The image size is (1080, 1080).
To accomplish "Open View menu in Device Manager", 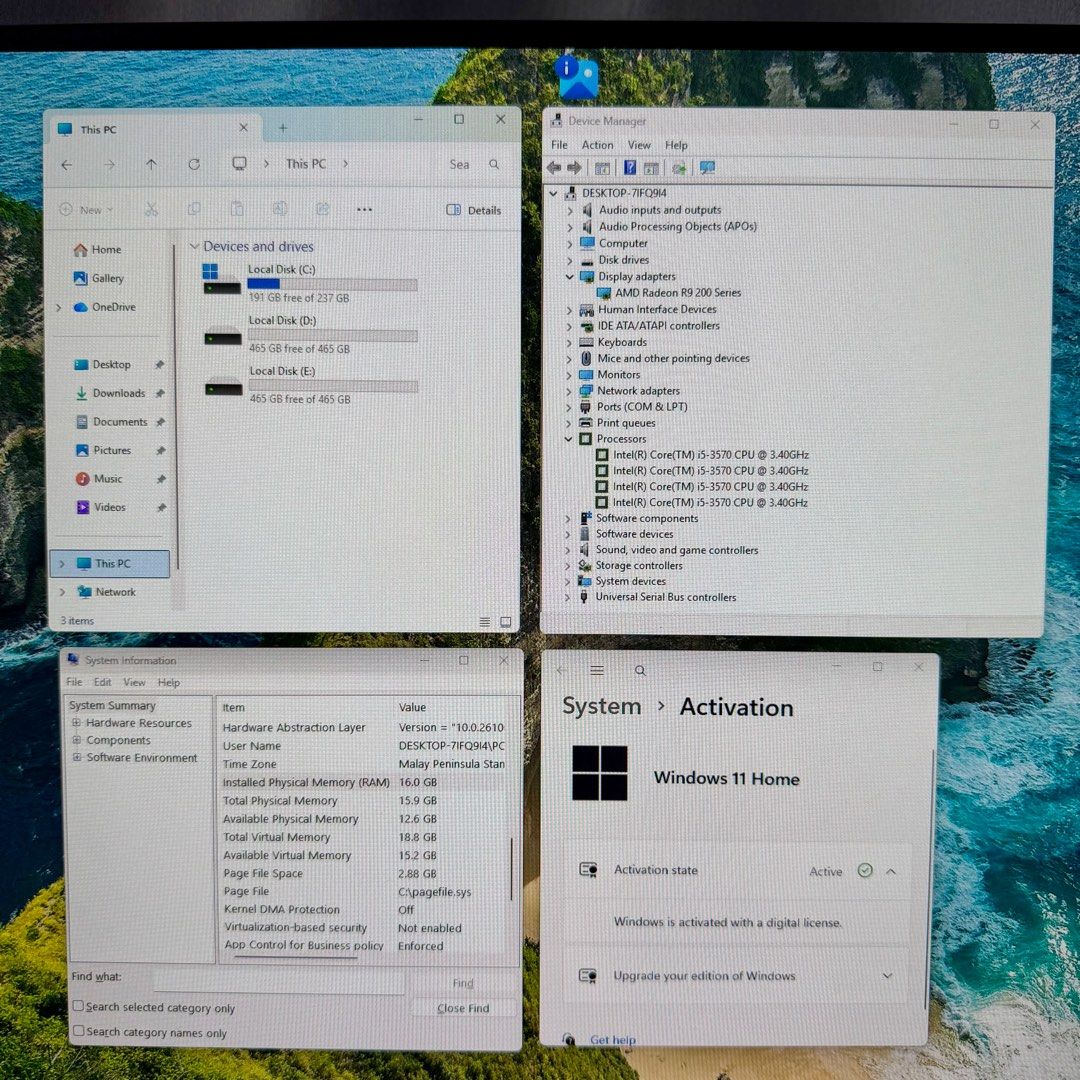I will (x=638, y=145).
